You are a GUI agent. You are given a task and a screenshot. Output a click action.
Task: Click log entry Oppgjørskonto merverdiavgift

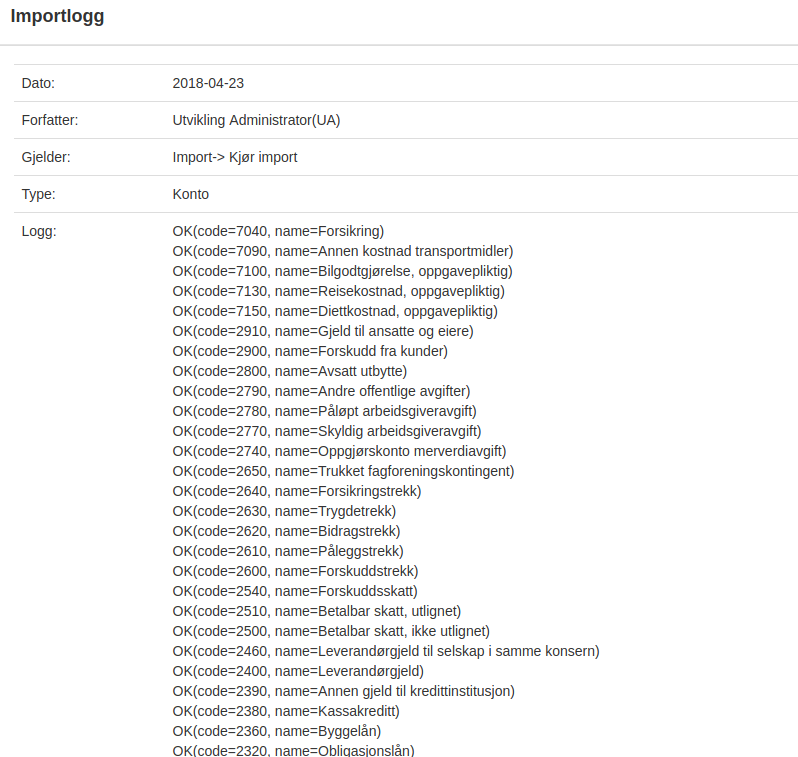[x=339, y=452]
